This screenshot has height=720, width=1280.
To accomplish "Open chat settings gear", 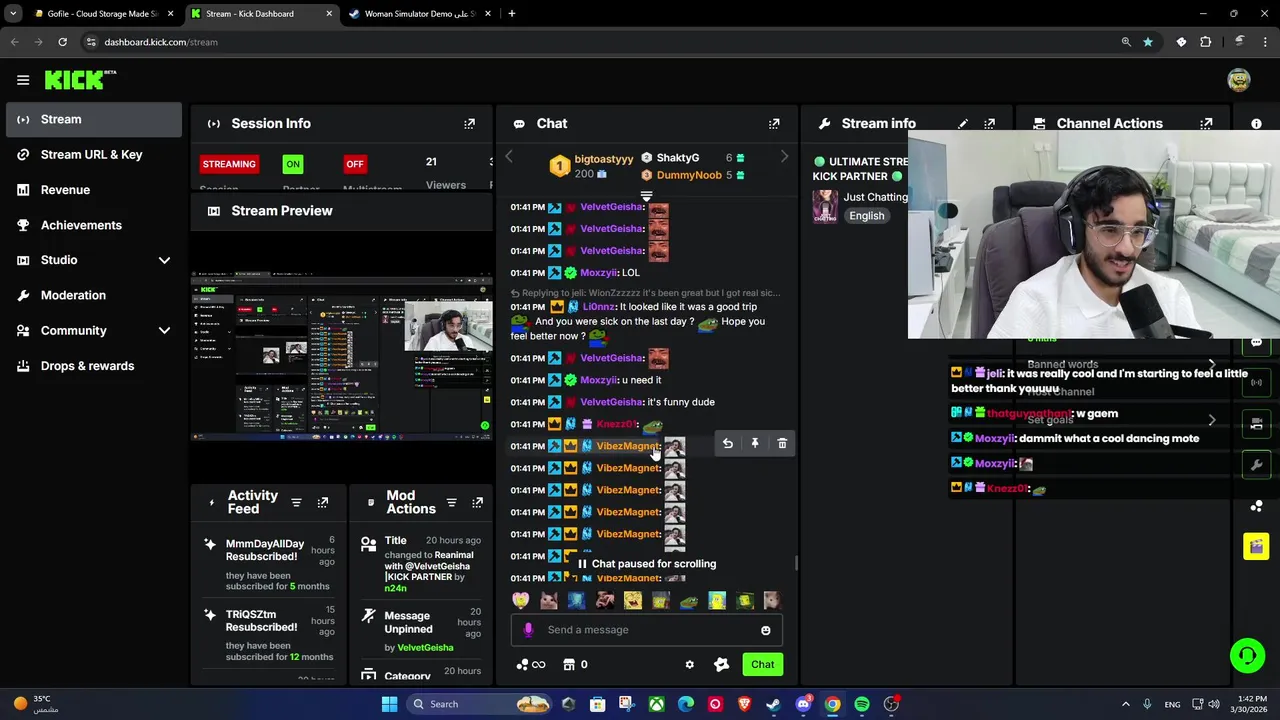I will pos(689,665).
